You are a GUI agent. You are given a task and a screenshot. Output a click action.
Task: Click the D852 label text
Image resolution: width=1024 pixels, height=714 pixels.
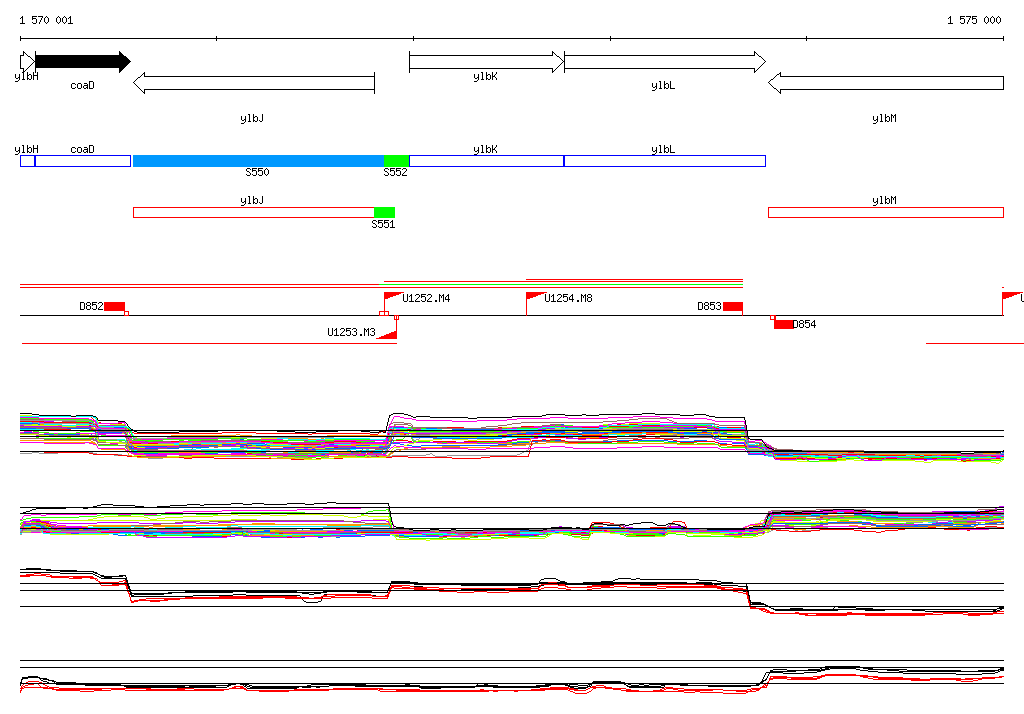(91, 306)
